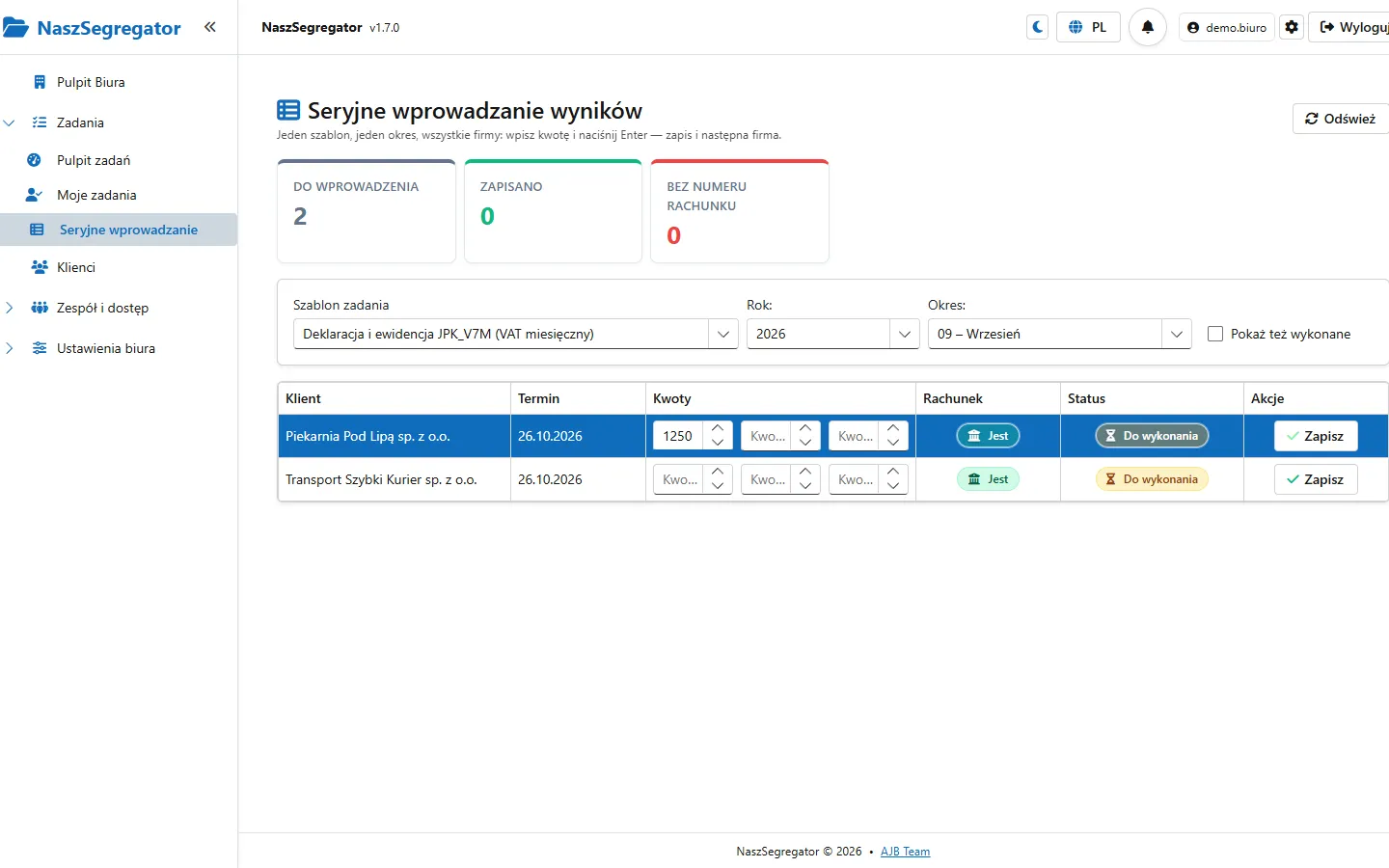Save the Transport Szybki Kurier row with Zapisz

(x=1316, y=479)
